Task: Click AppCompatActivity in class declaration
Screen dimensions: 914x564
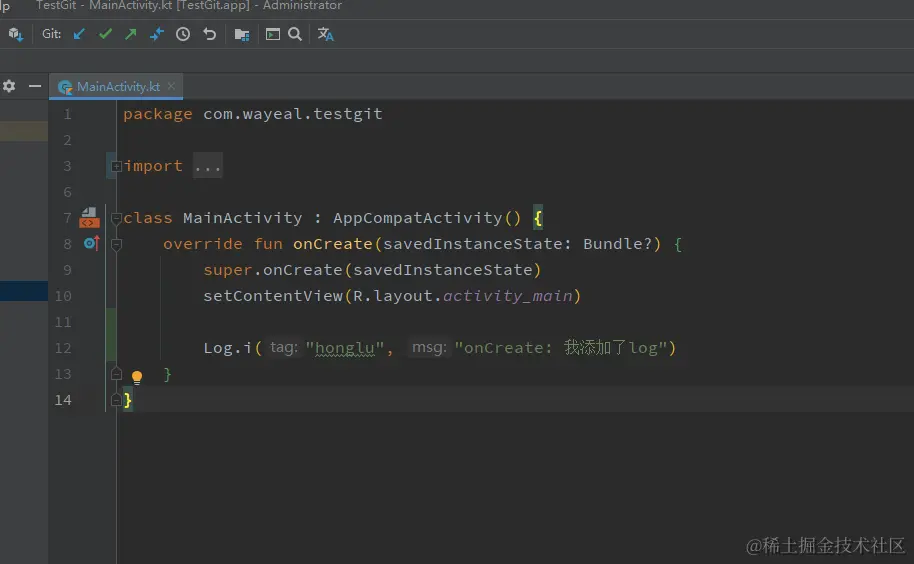Action: pyautogui.click(x=417, y=218)
